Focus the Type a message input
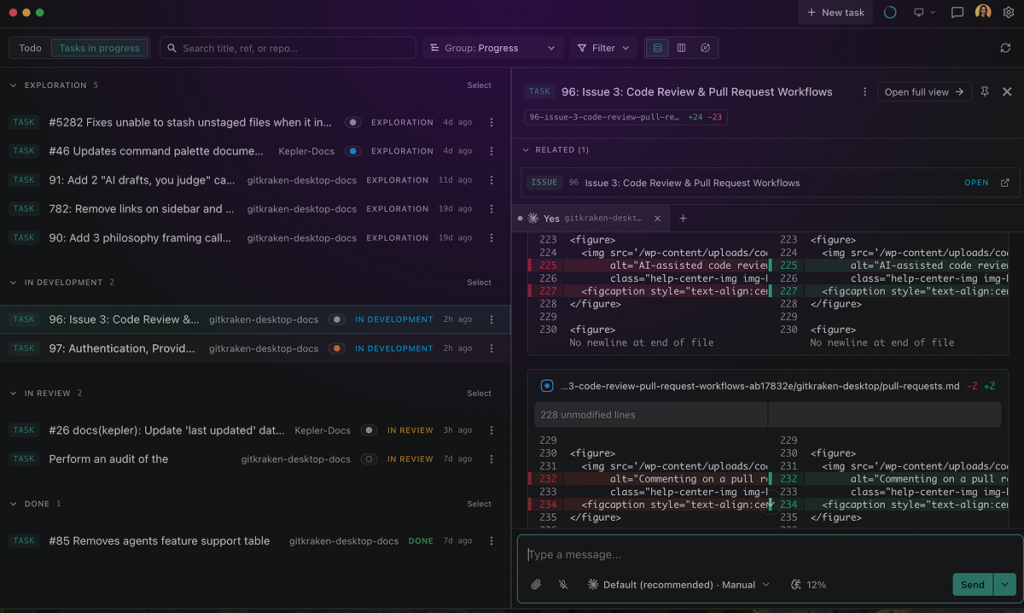1024x613 pixels. coord(770,555)
